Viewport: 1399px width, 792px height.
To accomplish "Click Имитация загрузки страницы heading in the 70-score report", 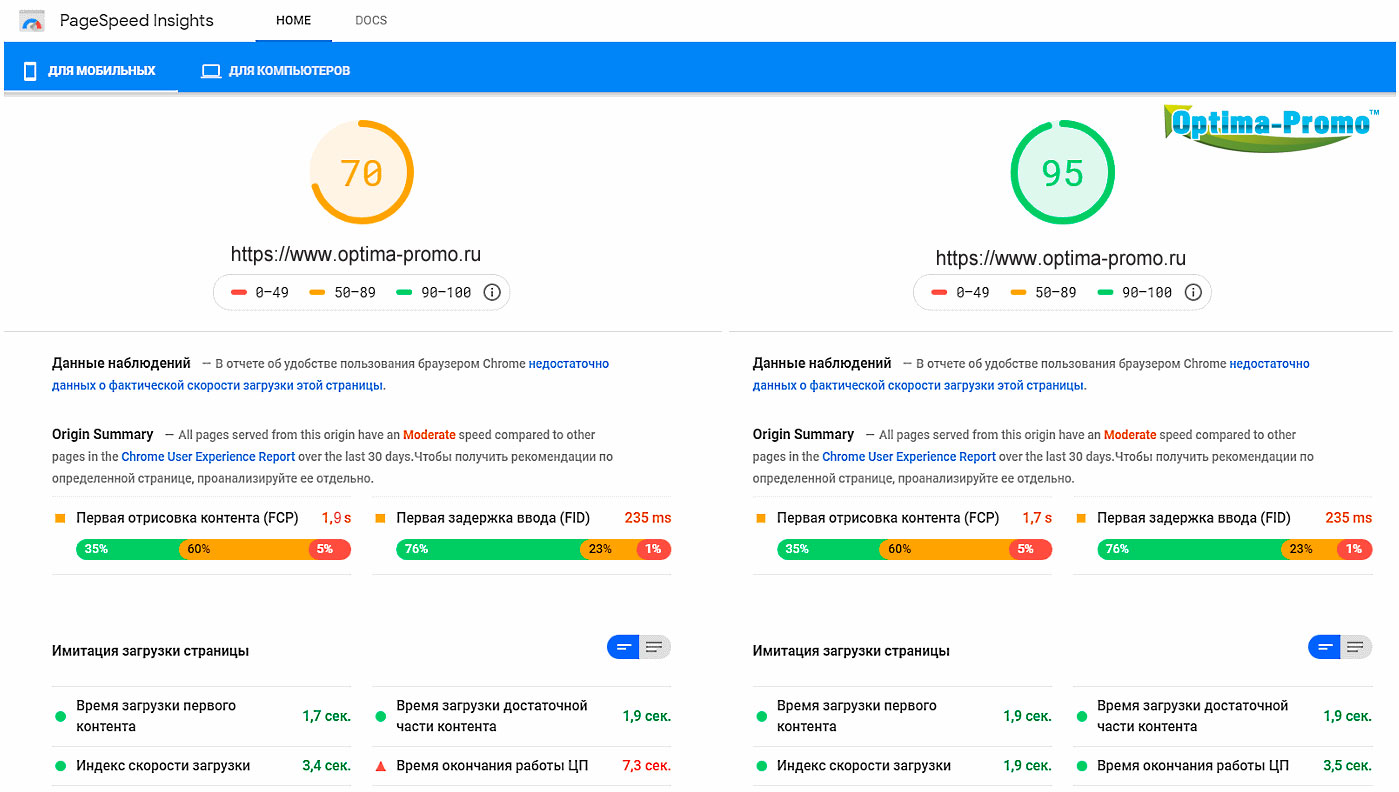I will click(150, 651).
